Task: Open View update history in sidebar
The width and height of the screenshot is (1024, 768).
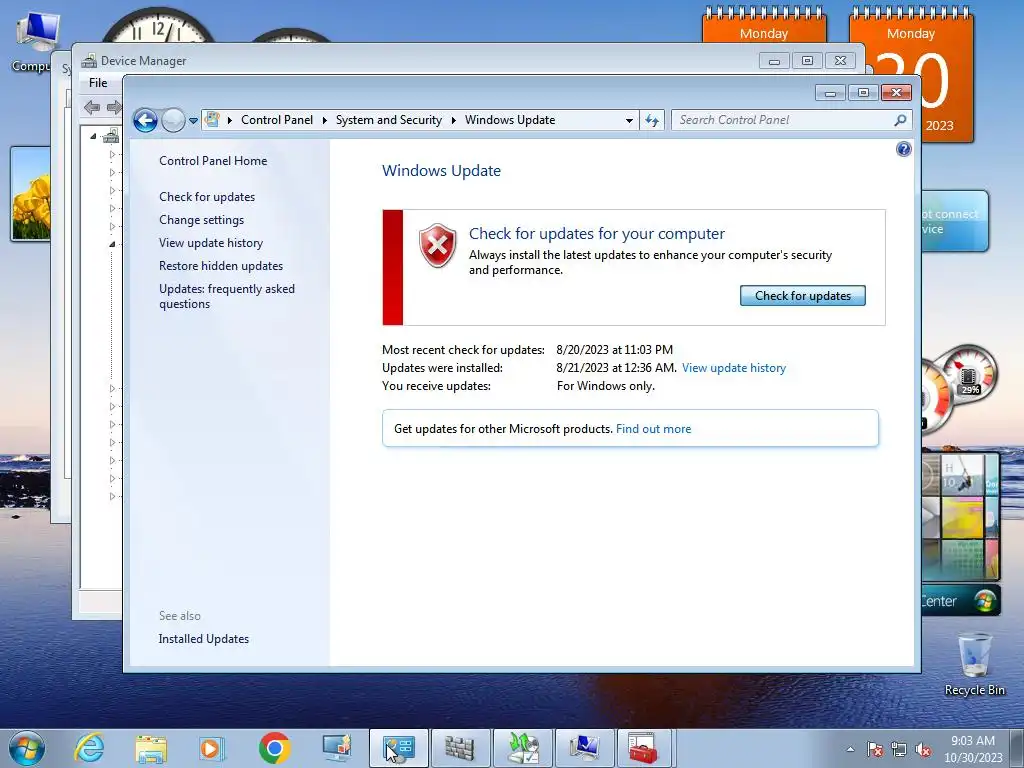Action: [211, 243]
